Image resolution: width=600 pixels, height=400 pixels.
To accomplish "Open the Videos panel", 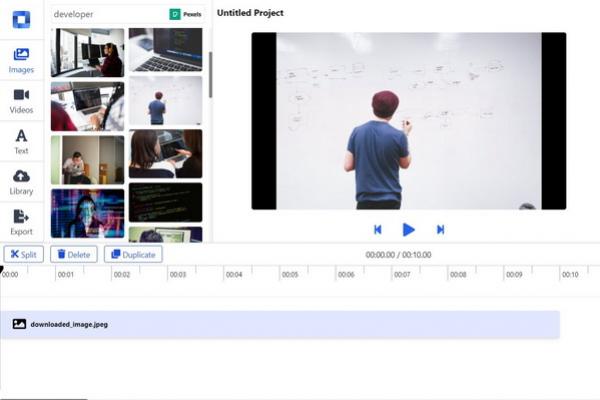I will pos(21,101).
